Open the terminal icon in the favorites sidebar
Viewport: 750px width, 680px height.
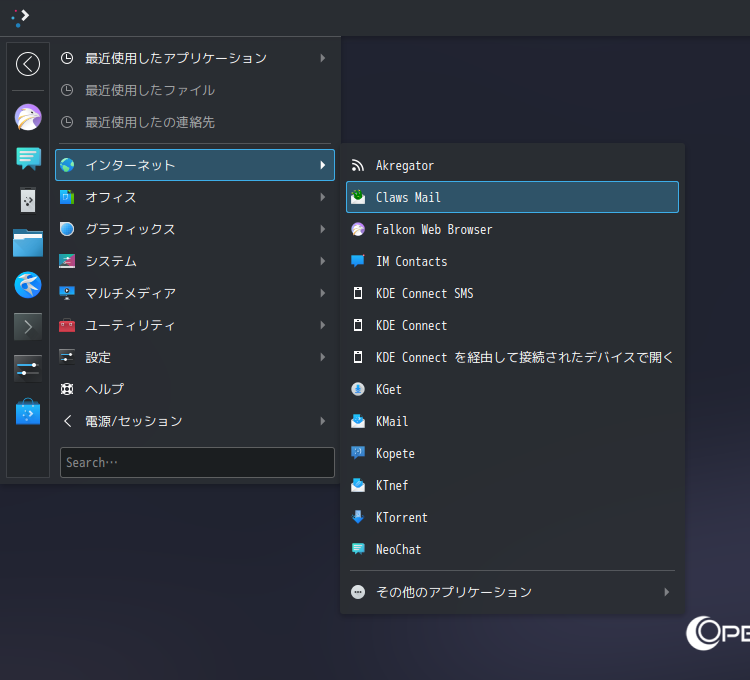point(28,327)
